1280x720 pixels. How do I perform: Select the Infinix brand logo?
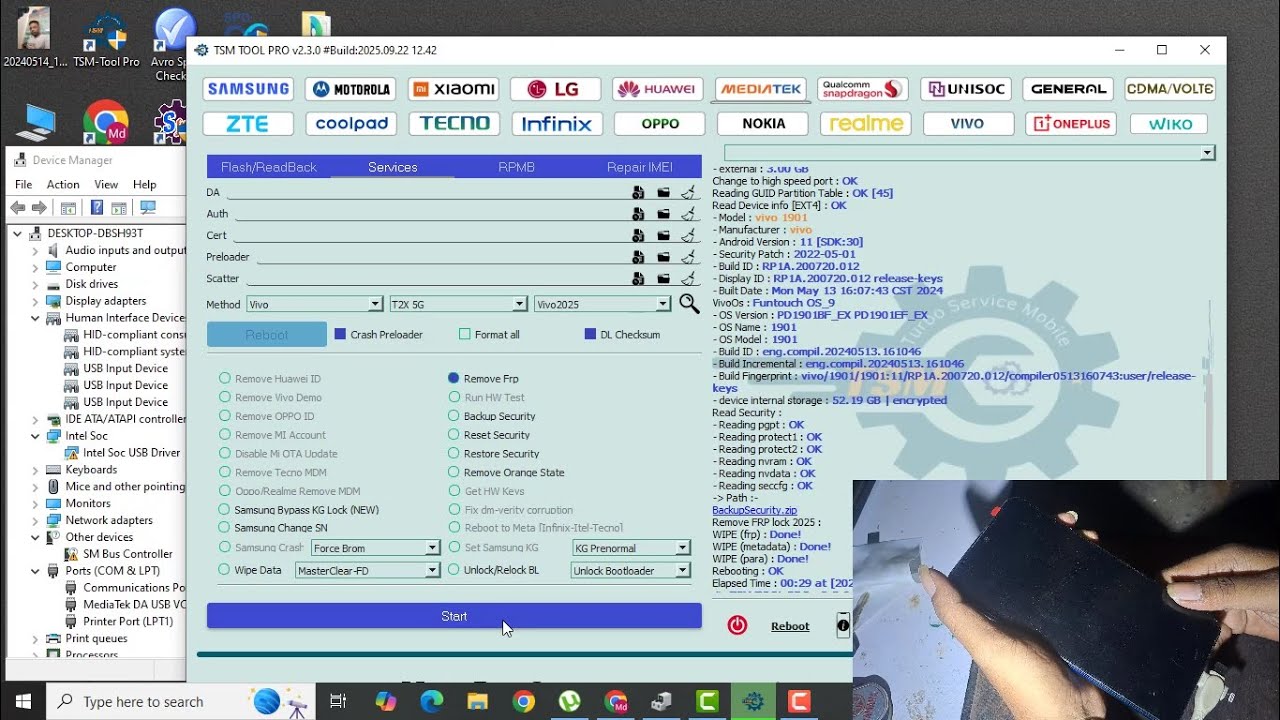pos(555,124)
